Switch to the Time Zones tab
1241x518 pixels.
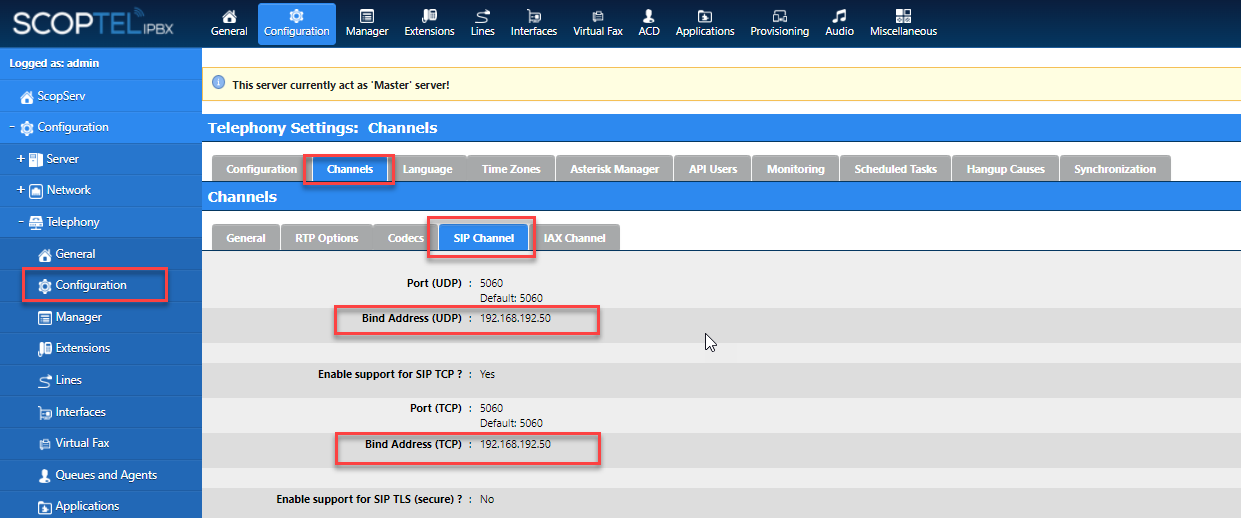tap(511, 169)
